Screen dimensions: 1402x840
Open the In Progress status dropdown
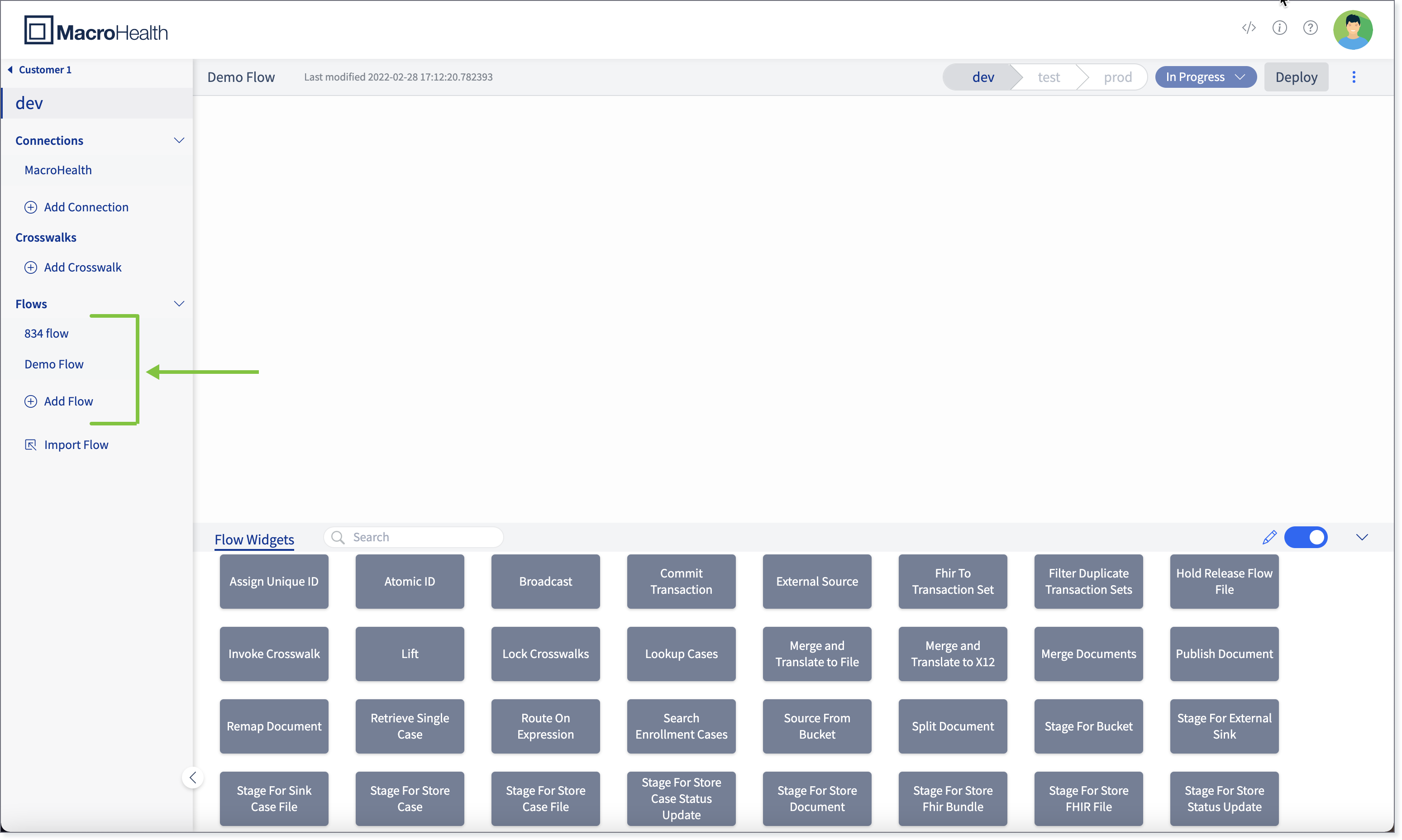(x=1206, y=77)
